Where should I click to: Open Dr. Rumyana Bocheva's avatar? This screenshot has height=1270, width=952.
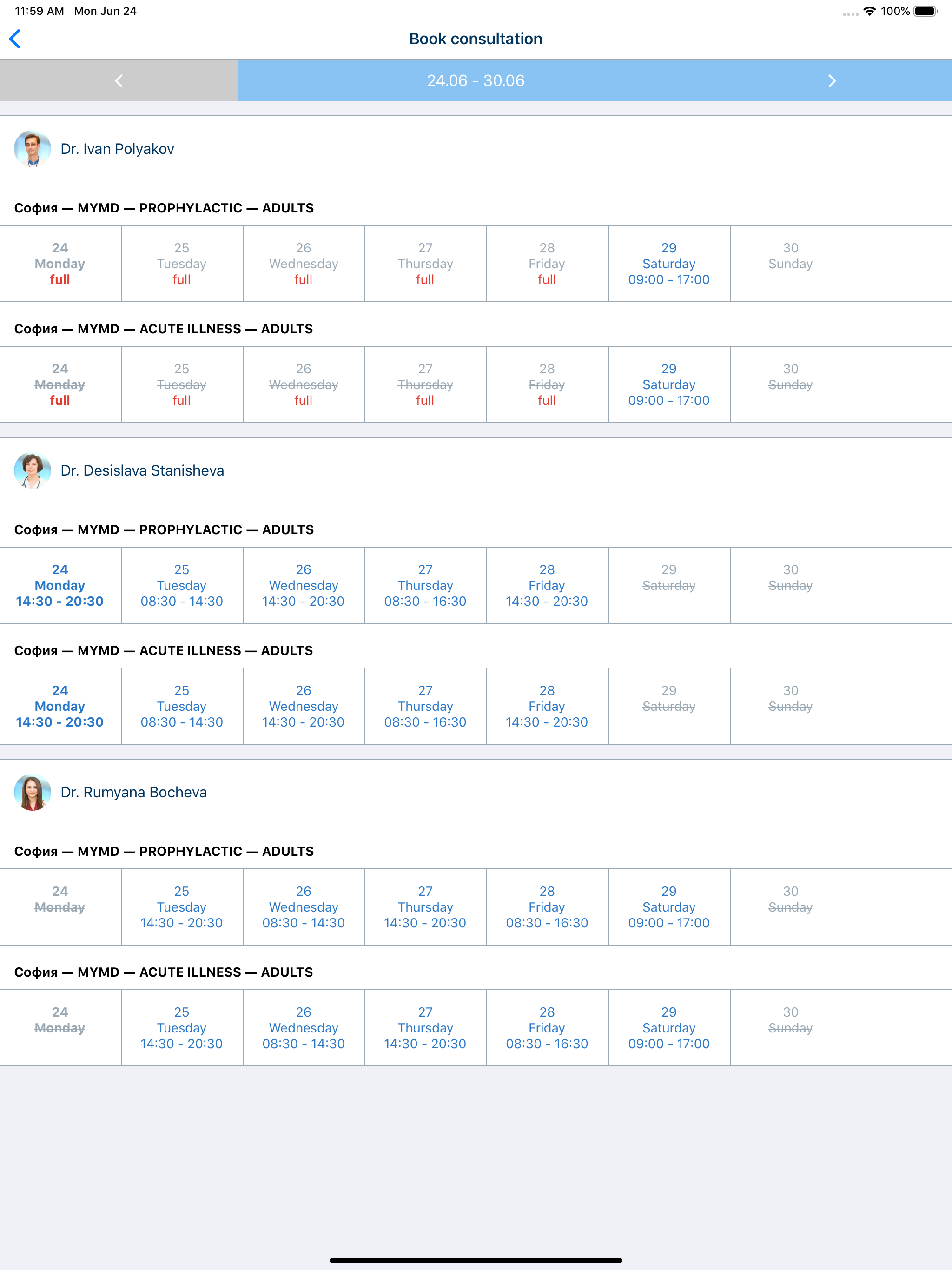[x=33, y=792]
